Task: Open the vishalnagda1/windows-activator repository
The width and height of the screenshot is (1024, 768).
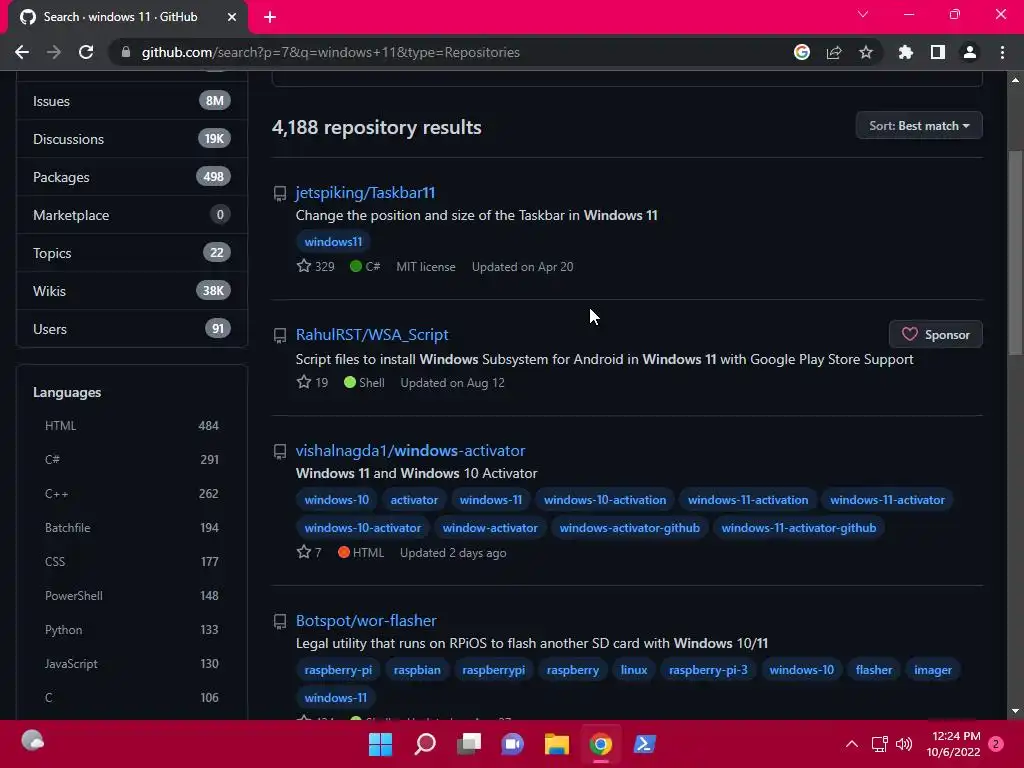Action: coord(410,451)
